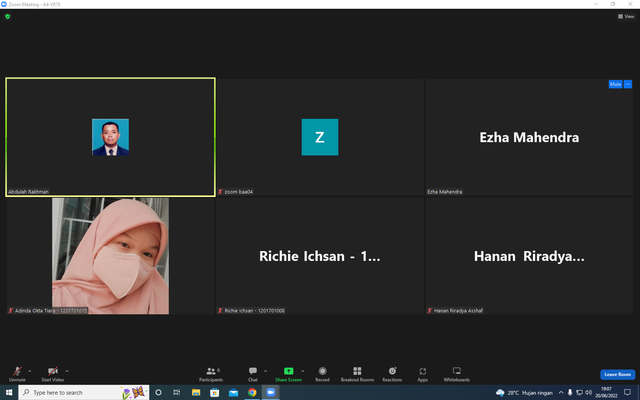640x400 pixels.
Task: Unmute the microphone in the Zoom toolbar
Action: 17,374
